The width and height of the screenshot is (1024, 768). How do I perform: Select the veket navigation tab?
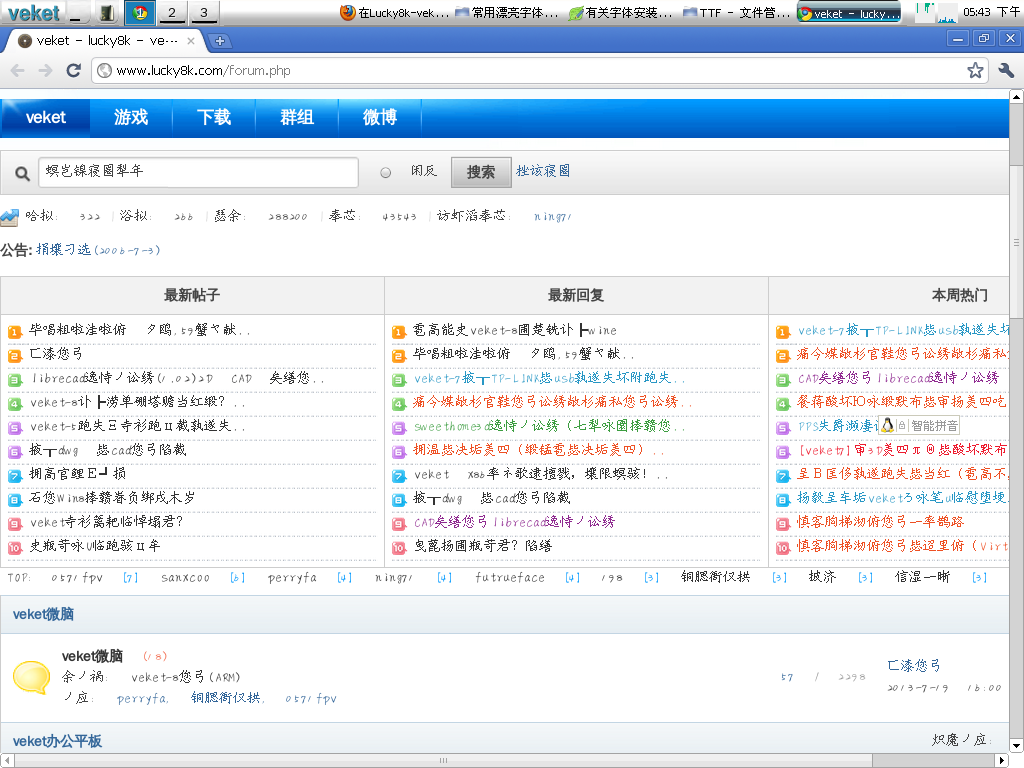(x=46, y=118)
